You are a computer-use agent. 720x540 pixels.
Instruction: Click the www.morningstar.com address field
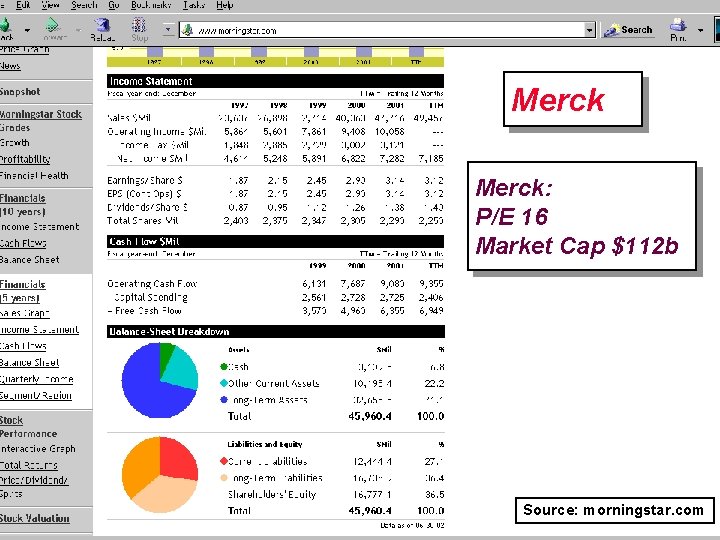pyautogui.click(x=387, y=30)
